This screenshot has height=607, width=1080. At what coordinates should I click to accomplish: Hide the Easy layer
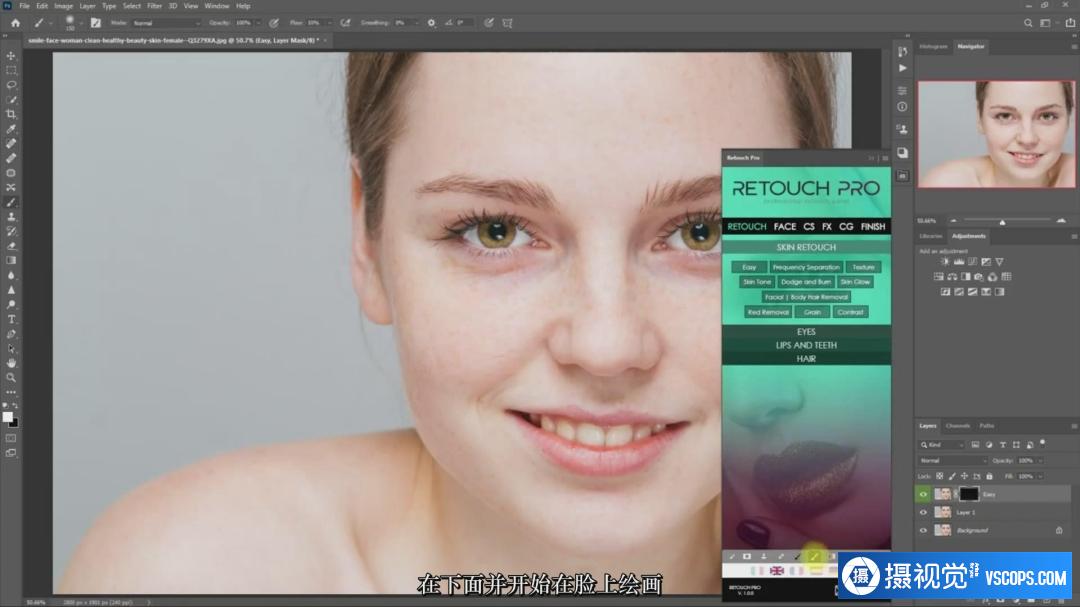(924, 494)
